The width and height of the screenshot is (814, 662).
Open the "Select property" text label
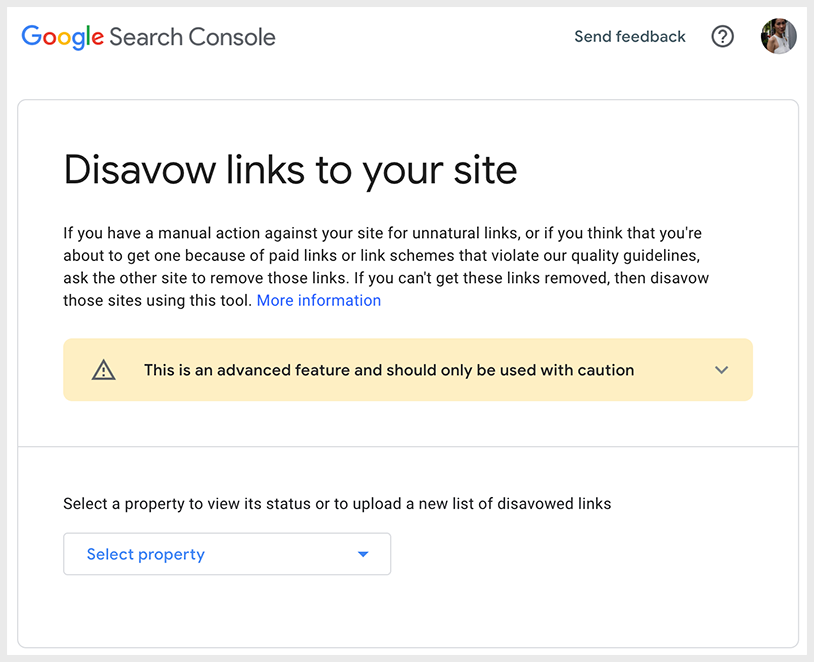click(146, 554)
